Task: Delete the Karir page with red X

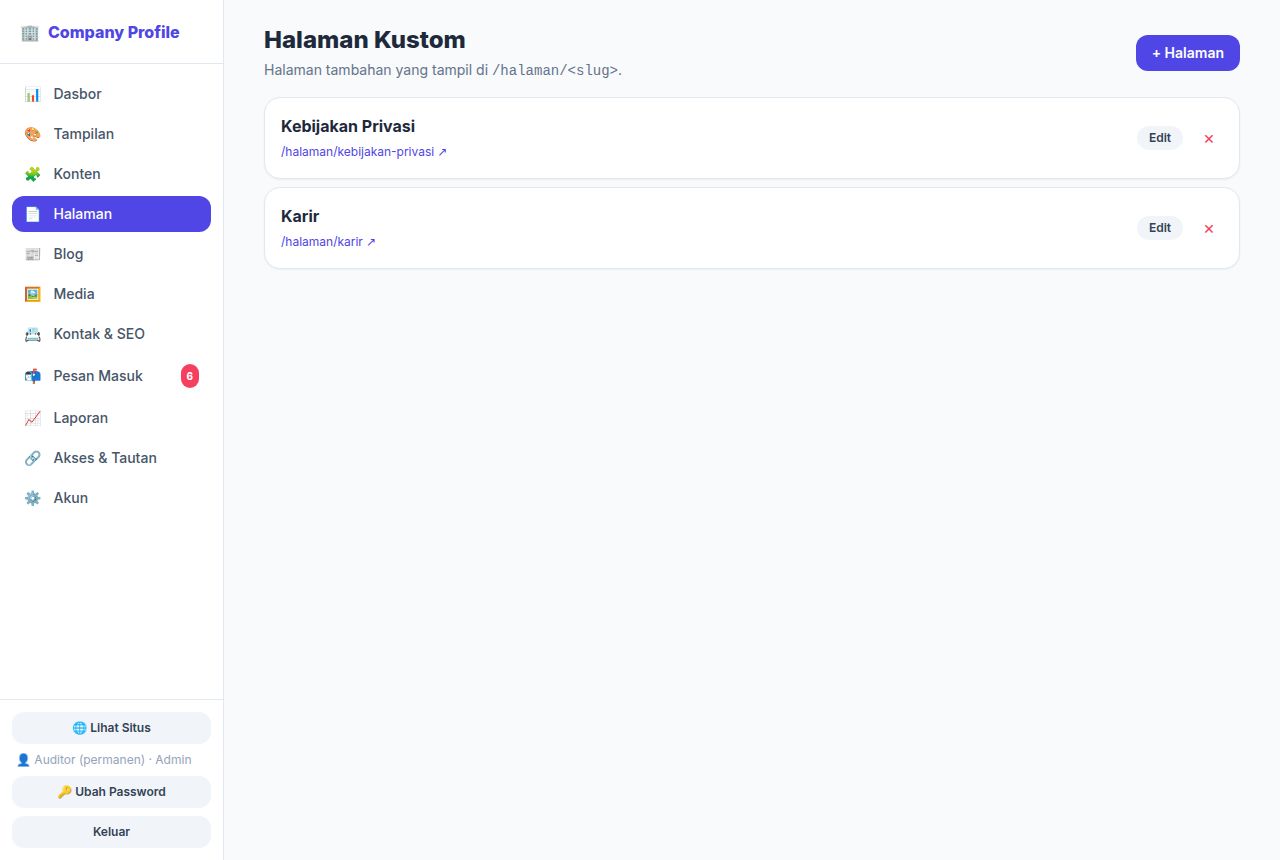Action: 1208,228
